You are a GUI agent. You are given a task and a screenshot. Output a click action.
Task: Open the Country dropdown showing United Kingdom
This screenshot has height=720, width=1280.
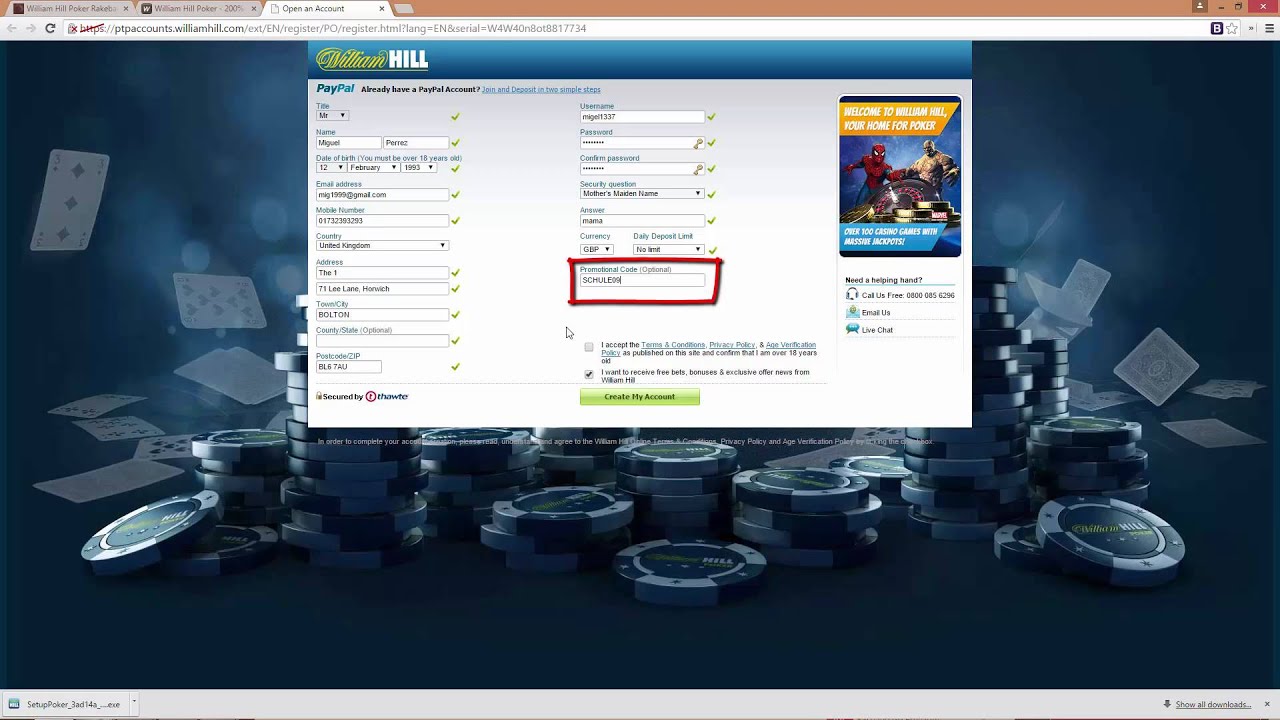click(381, 246)
